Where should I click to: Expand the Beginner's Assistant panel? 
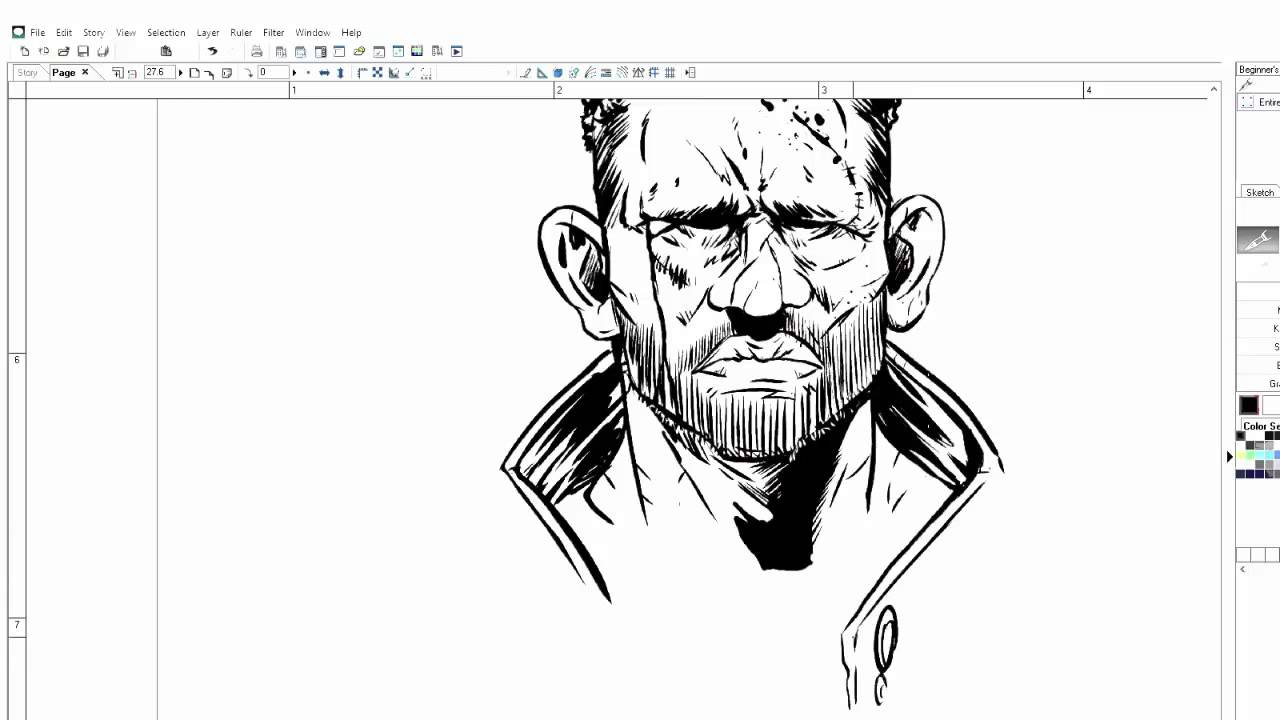tap(1258, 68)
